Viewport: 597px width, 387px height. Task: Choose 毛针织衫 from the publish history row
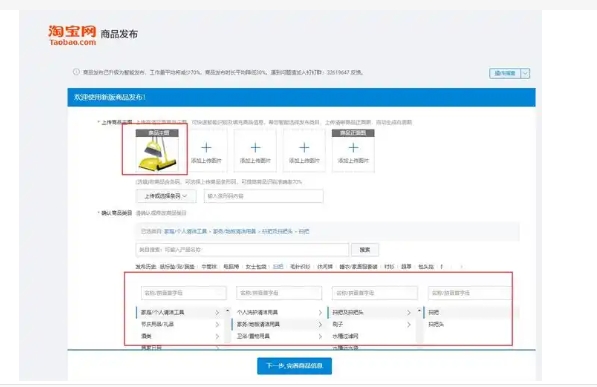pos(300,267)
